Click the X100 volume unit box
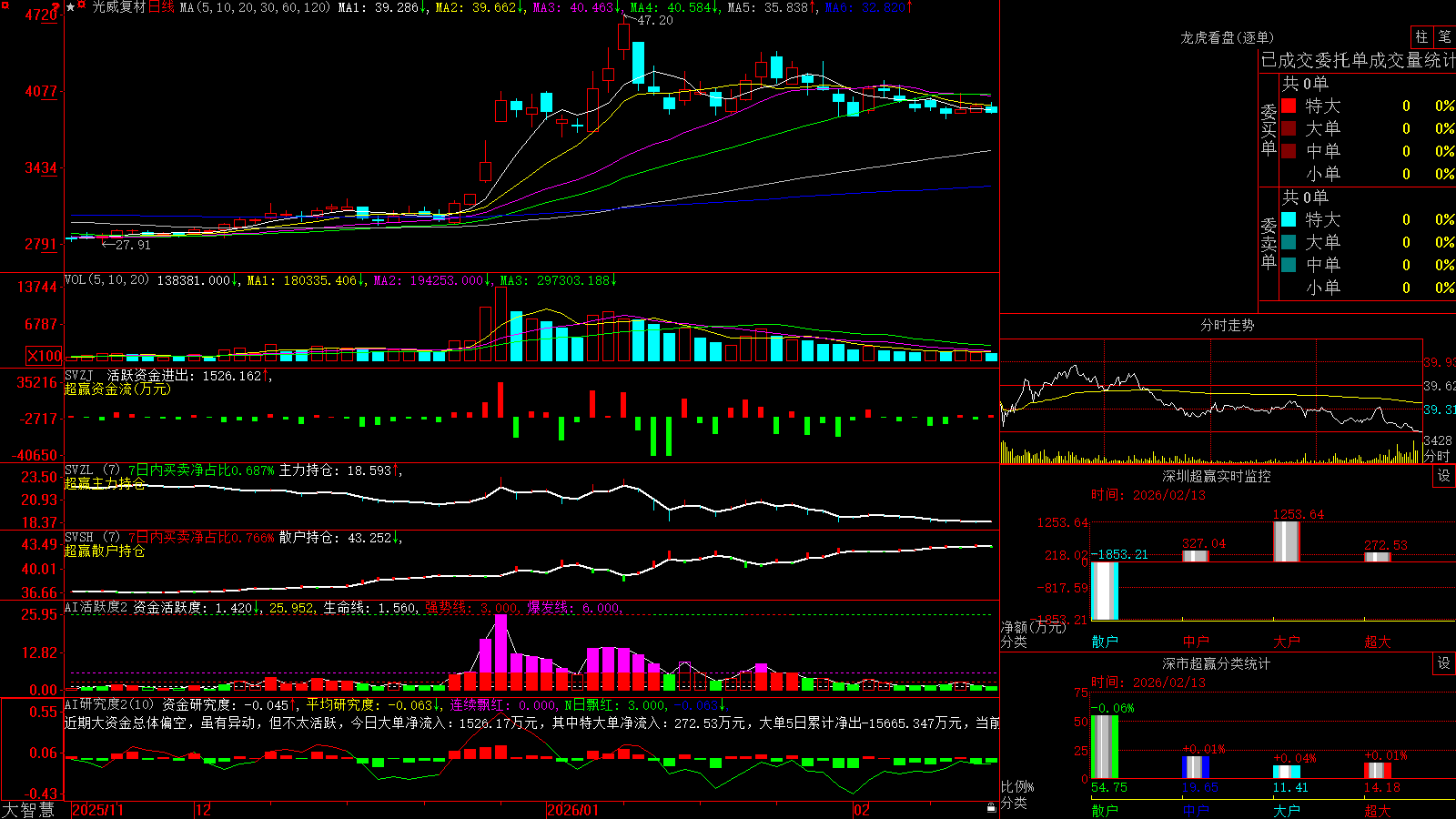 pyautogui.click(x=45, y=356)
